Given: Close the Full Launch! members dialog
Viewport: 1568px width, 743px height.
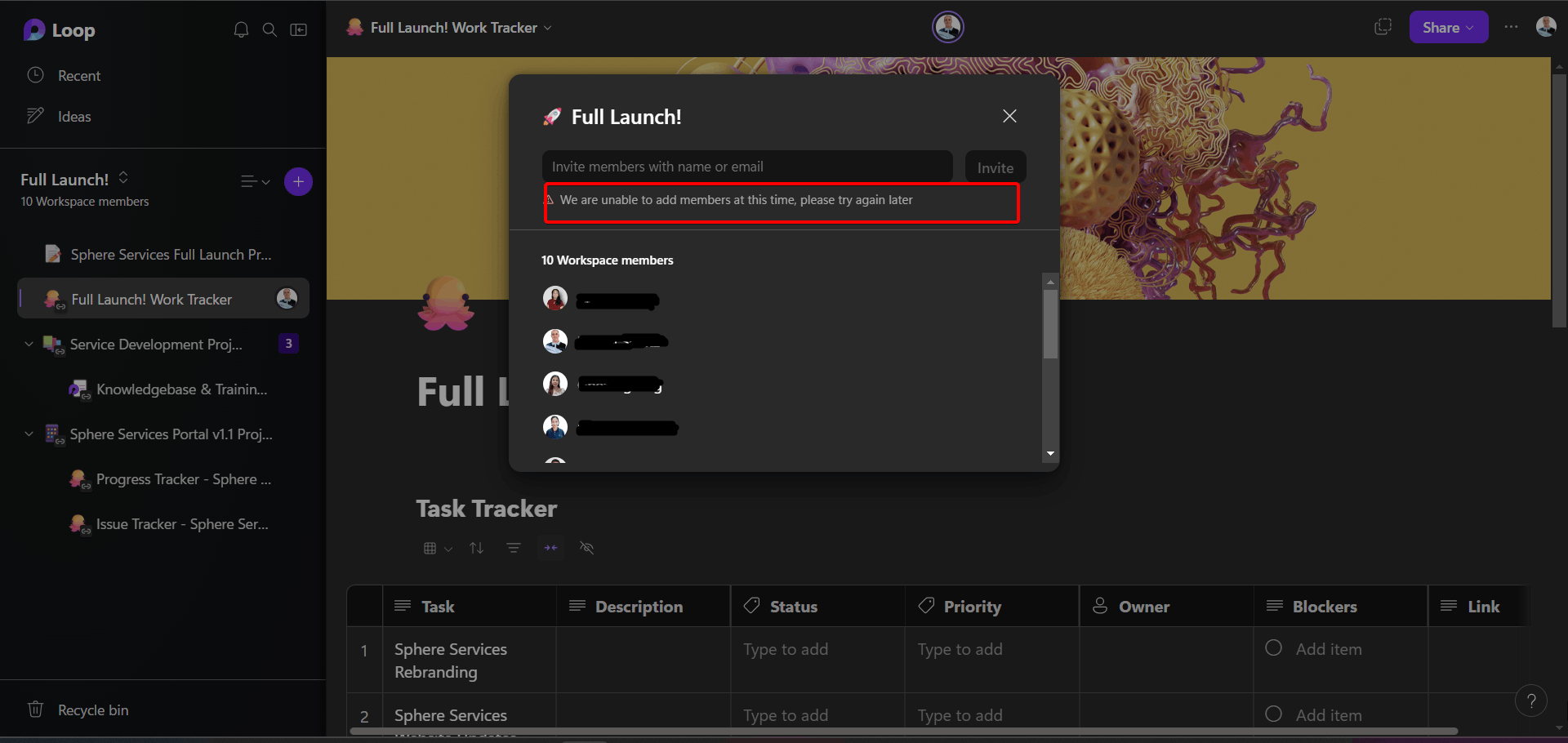Looking at the screenshot, I should point(1010,116).
